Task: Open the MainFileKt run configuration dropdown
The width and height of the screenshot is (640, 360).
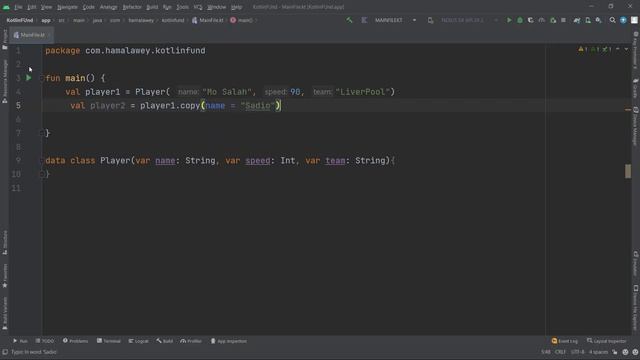Action: coord(395,20)
